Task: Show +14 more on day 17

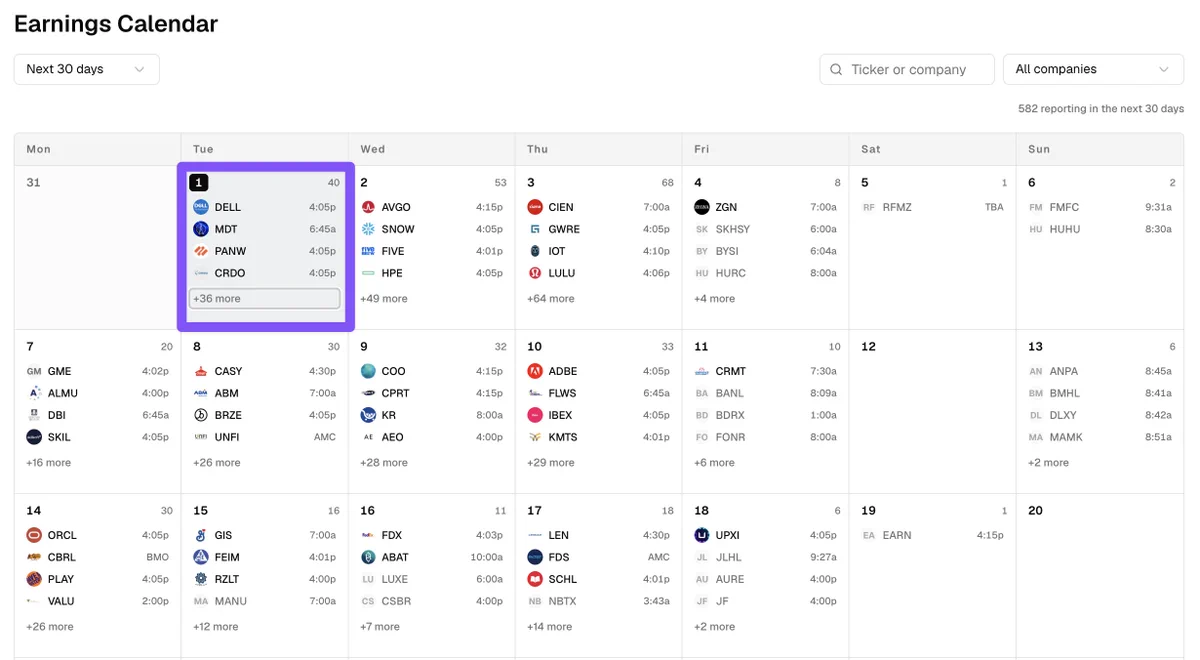Action: point(550,627)
